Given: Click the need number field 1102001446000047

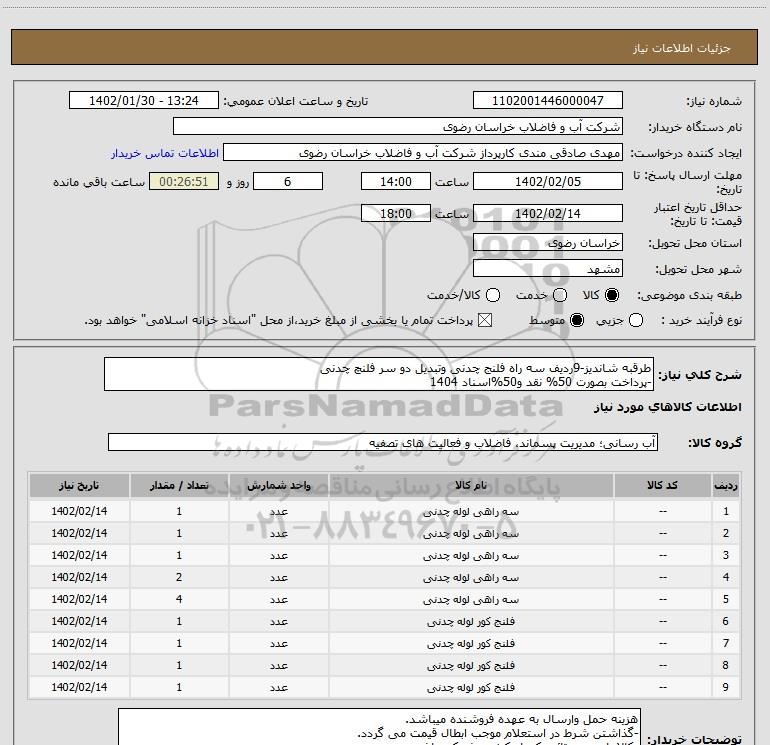Looking at the screenshot, I should pyautogui.click(x=548, y=100).
